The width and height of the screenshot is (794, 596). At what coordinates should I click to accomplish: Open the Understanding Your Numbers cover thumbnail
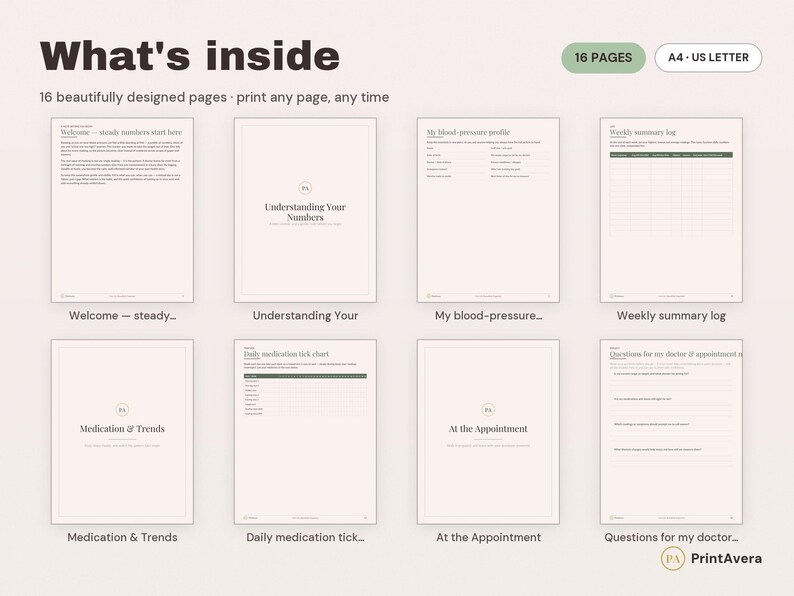coord(305,210)
